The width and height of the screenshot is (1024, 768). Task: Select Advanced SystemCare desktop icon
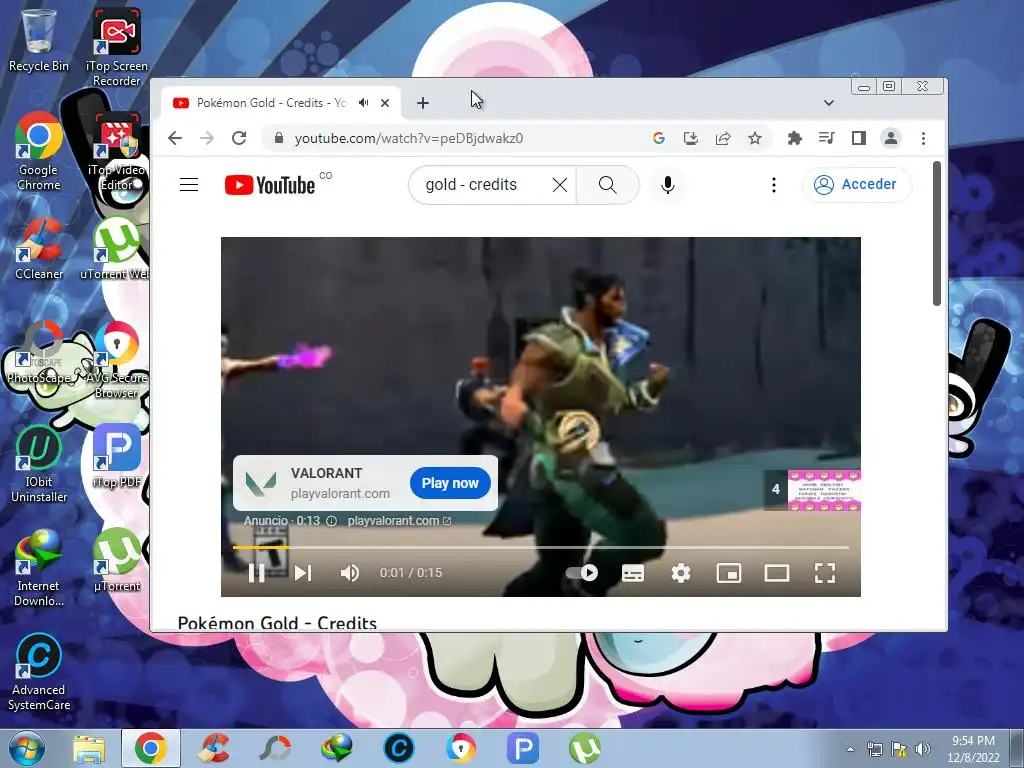click(x=39, y=672)
